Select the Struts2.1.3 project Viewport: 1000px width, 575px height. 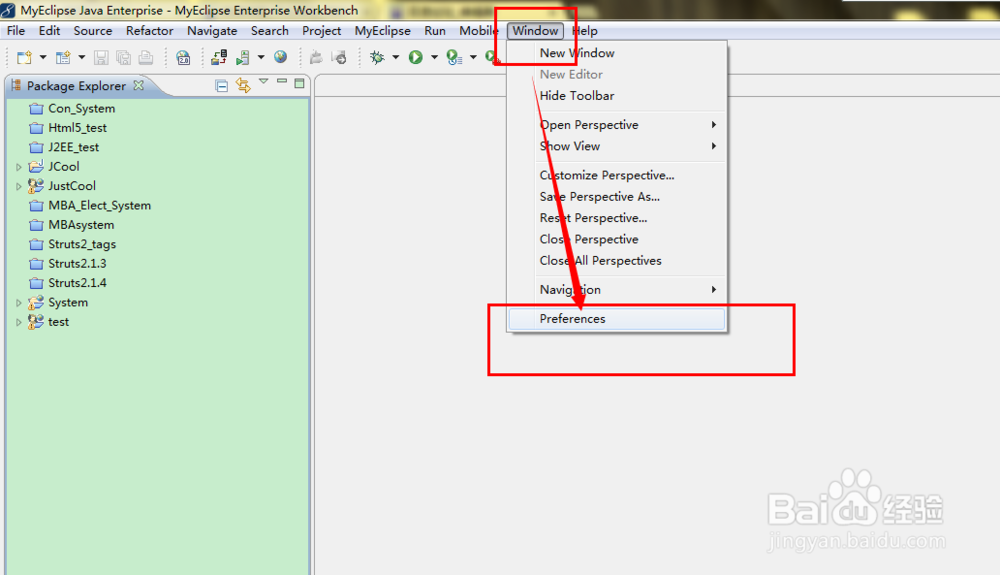pos(77,263)
